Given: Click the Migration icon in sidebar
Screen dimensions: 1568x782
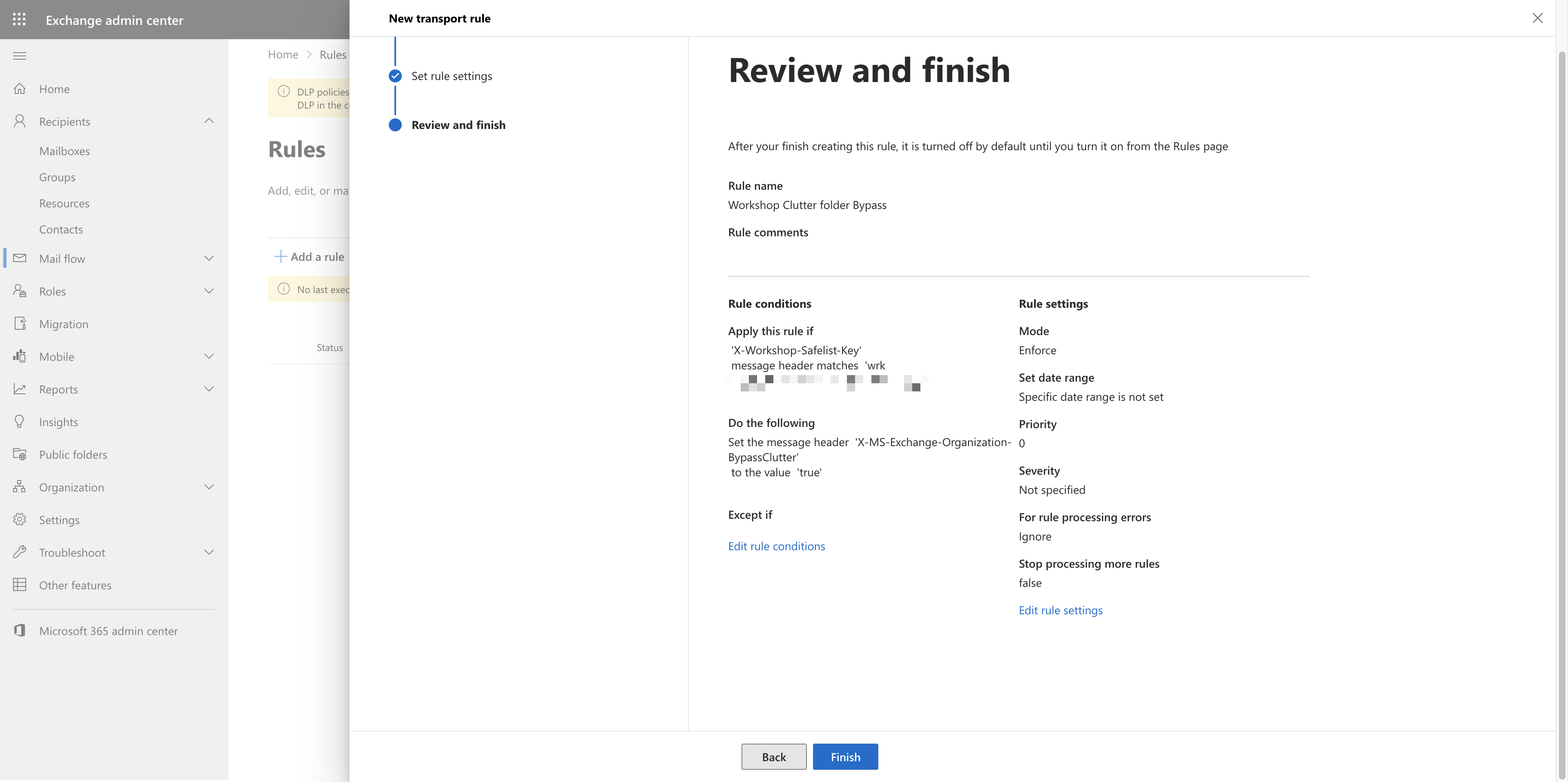Looking at the screenshot, I should coord(20,324).
